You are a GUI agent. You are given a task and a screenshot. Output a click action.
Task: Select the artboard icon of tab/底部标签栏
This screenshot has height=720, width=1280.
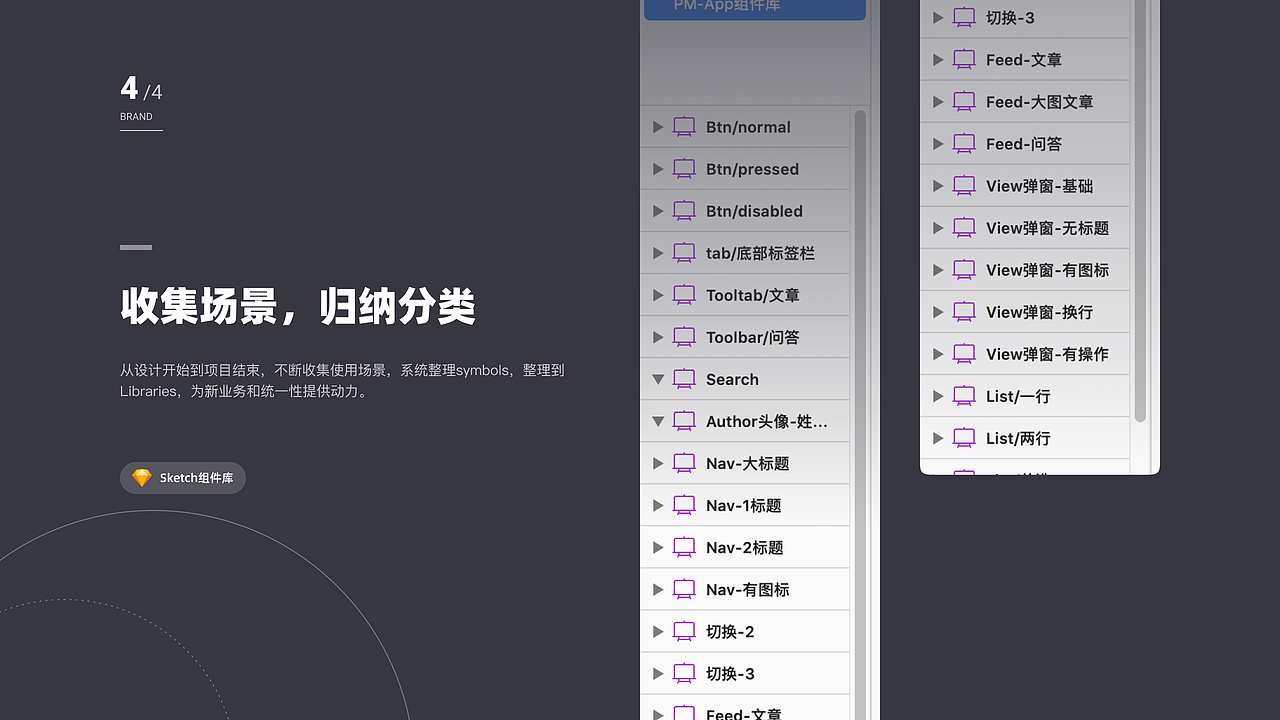pyautogui.click(x=684, y=253)
